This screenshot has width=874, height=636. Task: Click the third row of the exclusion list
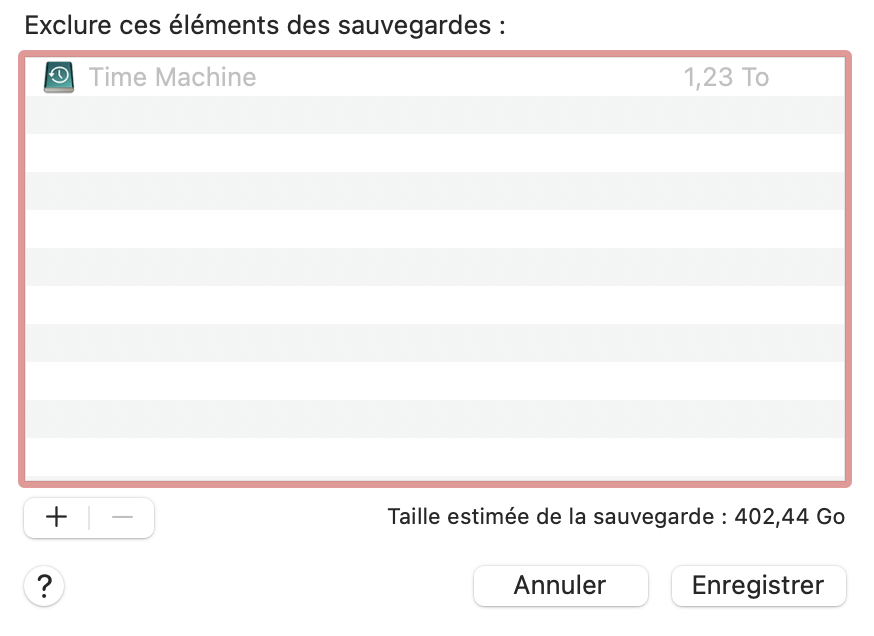[435, 153]
